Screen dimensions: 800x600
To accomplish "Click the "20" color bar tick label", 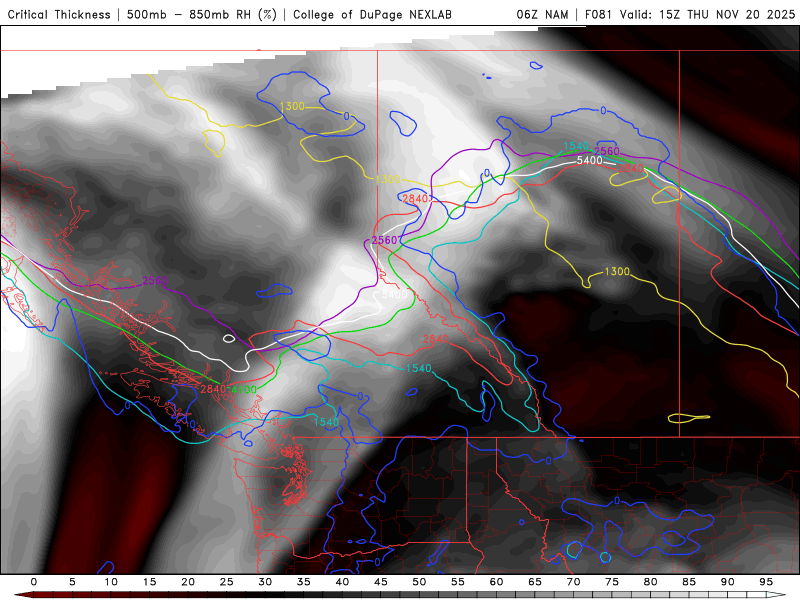I will point(188,582).
